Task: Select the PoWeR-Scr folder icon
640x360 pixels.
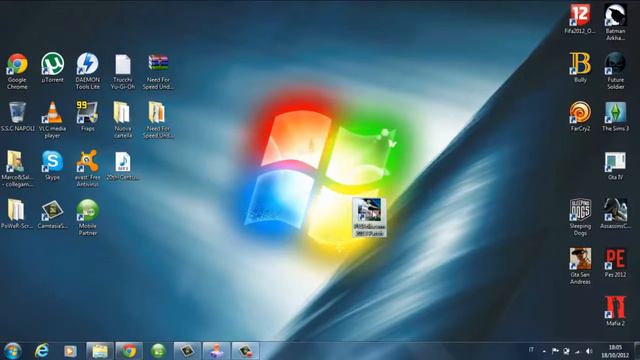Action: [x=17, y=213]
